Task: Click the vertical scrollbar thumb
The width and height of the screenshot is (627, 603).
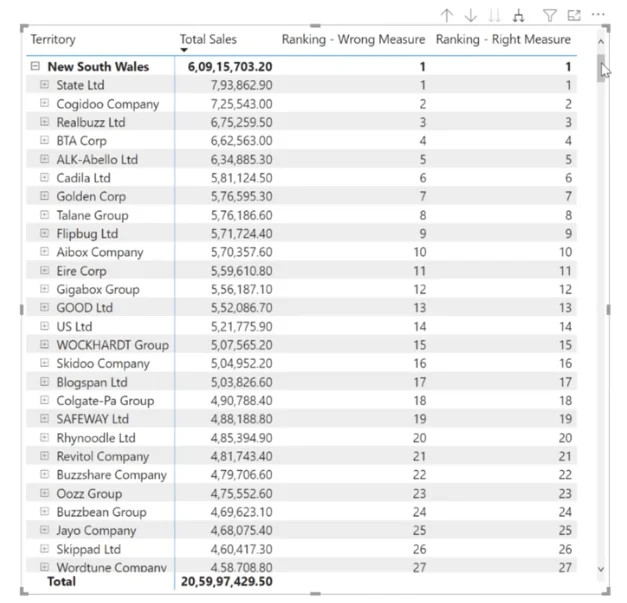Action: (601, 68)
